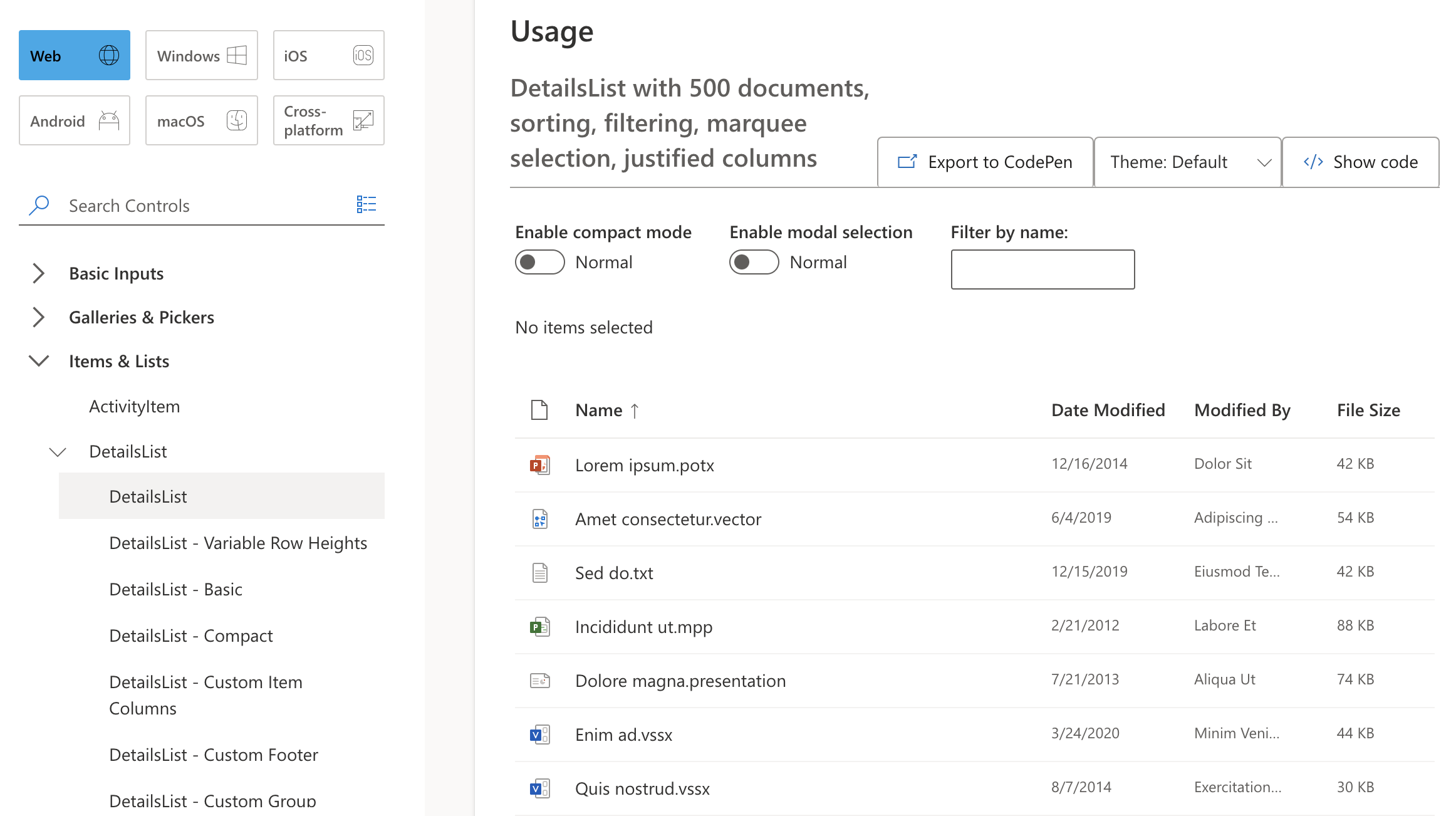Click the Project icon beside Incididunt ut.mpp
This screenshot has width=1456, height=816.
(x=539, y=627)
